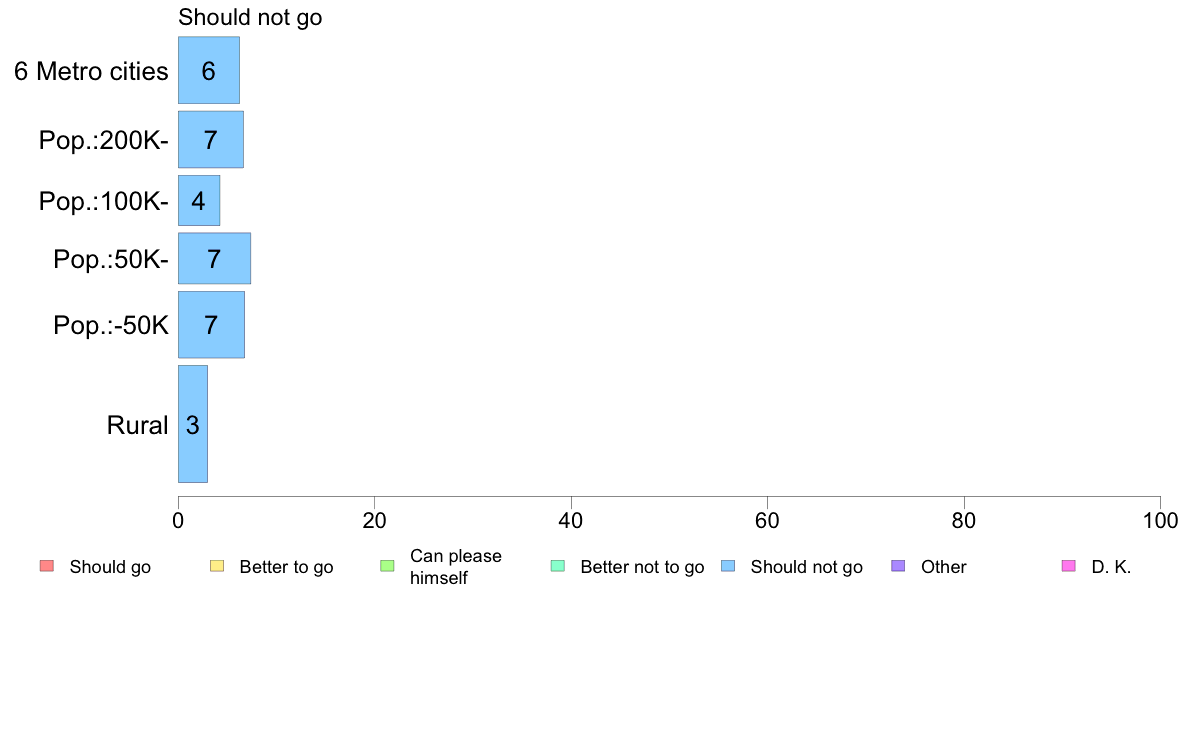Select the Pop.:100K- bar showing 4
The width and height of the screenshot is (1188, 736).
pyautogui.click(x=199, y=201)
